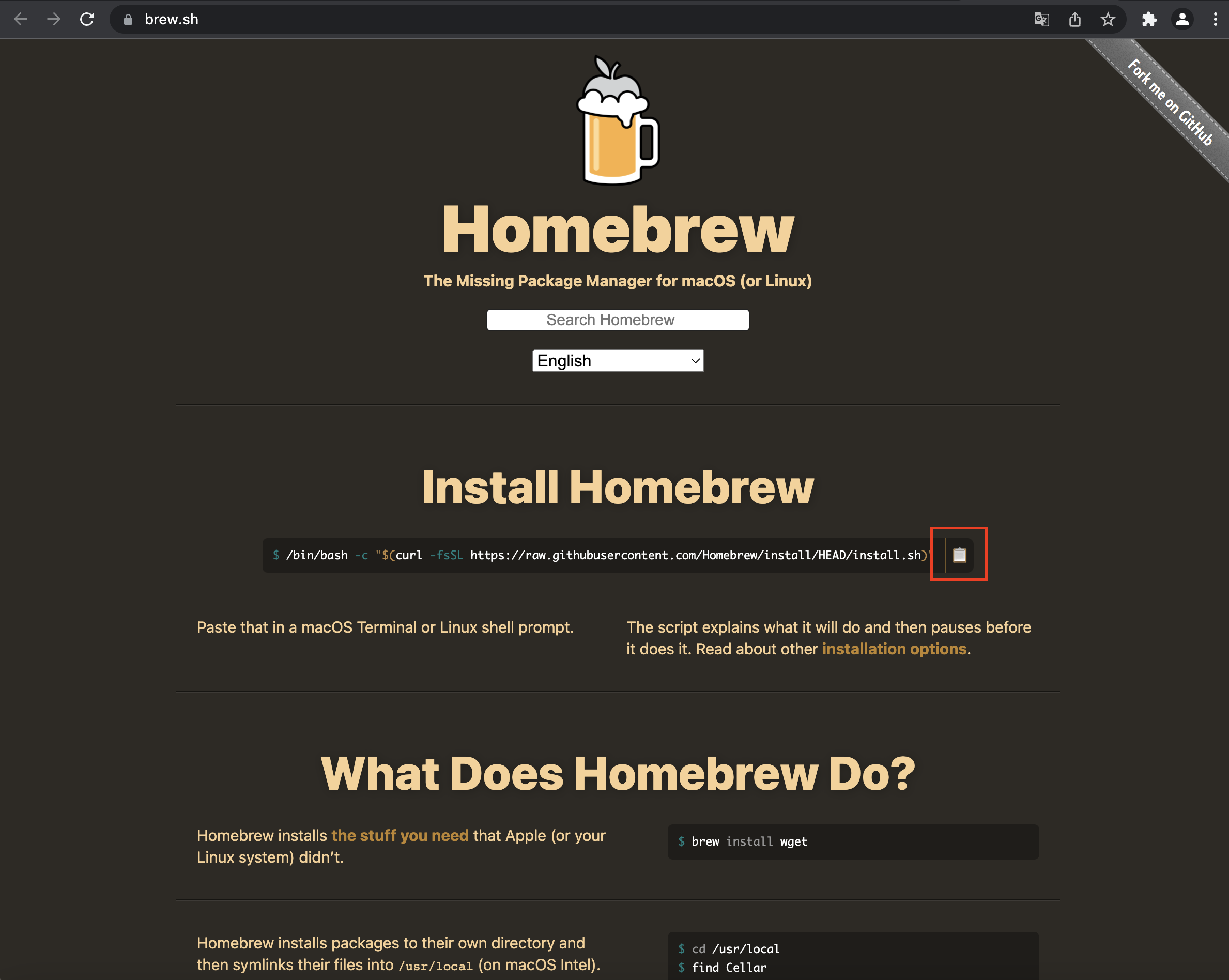
Task: Open the user profile avatar
Action: pos(1182,20)
